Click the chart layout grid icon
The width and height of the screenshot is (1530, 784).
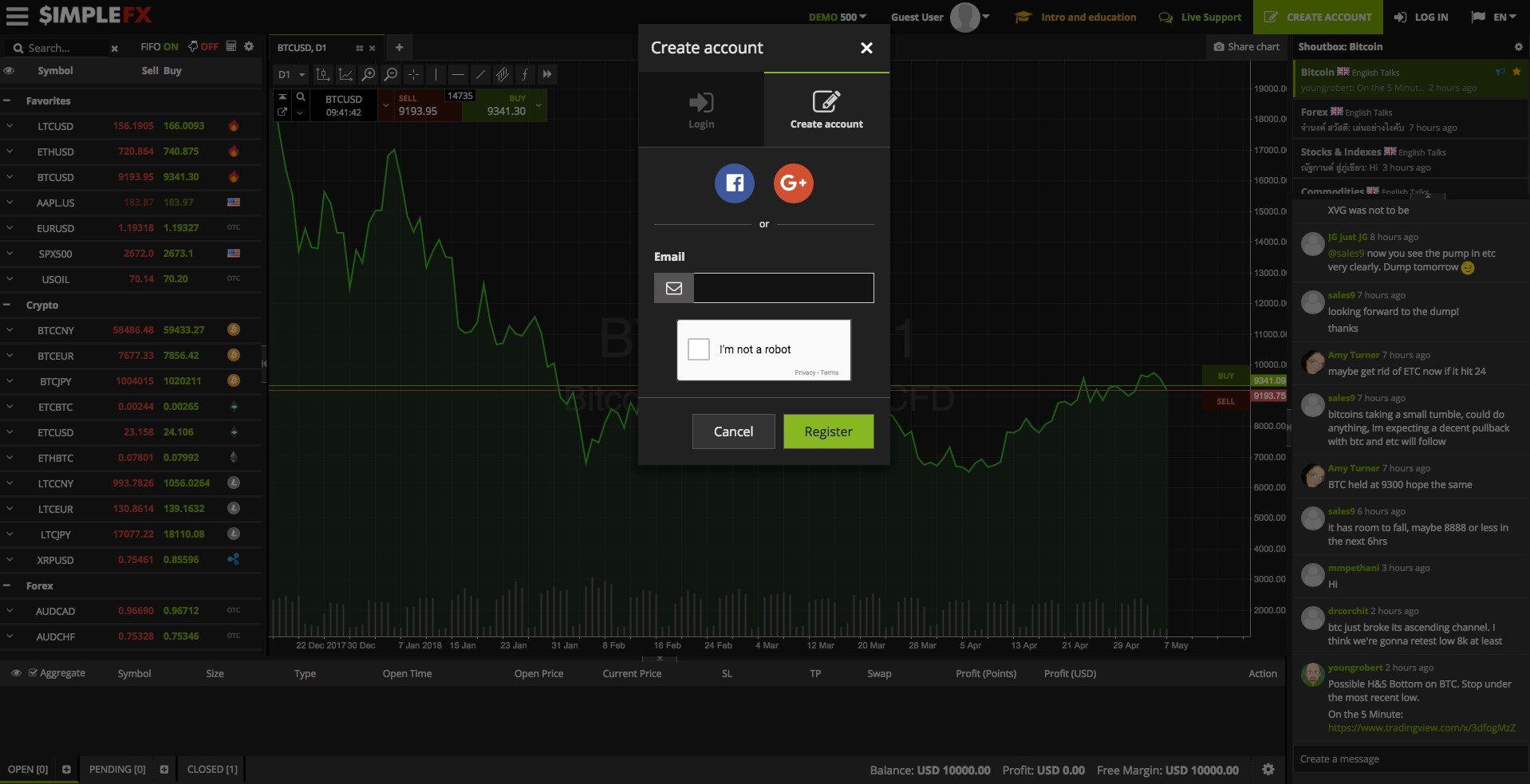(x=360, y=48)
